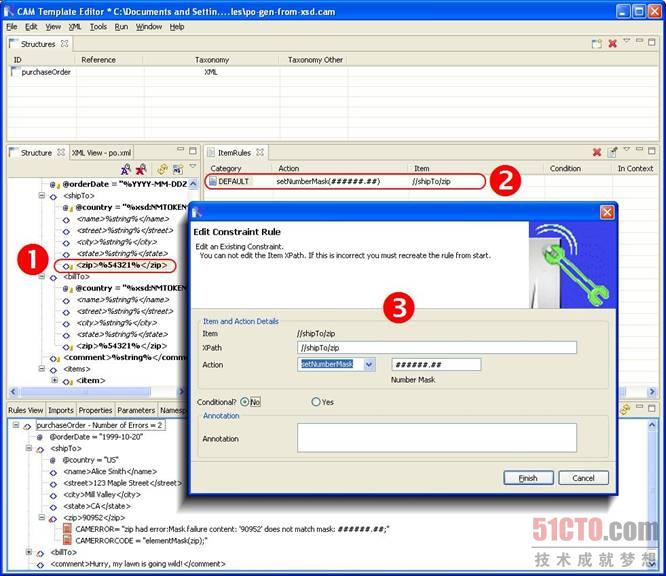
Task: Select the Yes radio button for Conditional
Action: [x=316, y=402]
